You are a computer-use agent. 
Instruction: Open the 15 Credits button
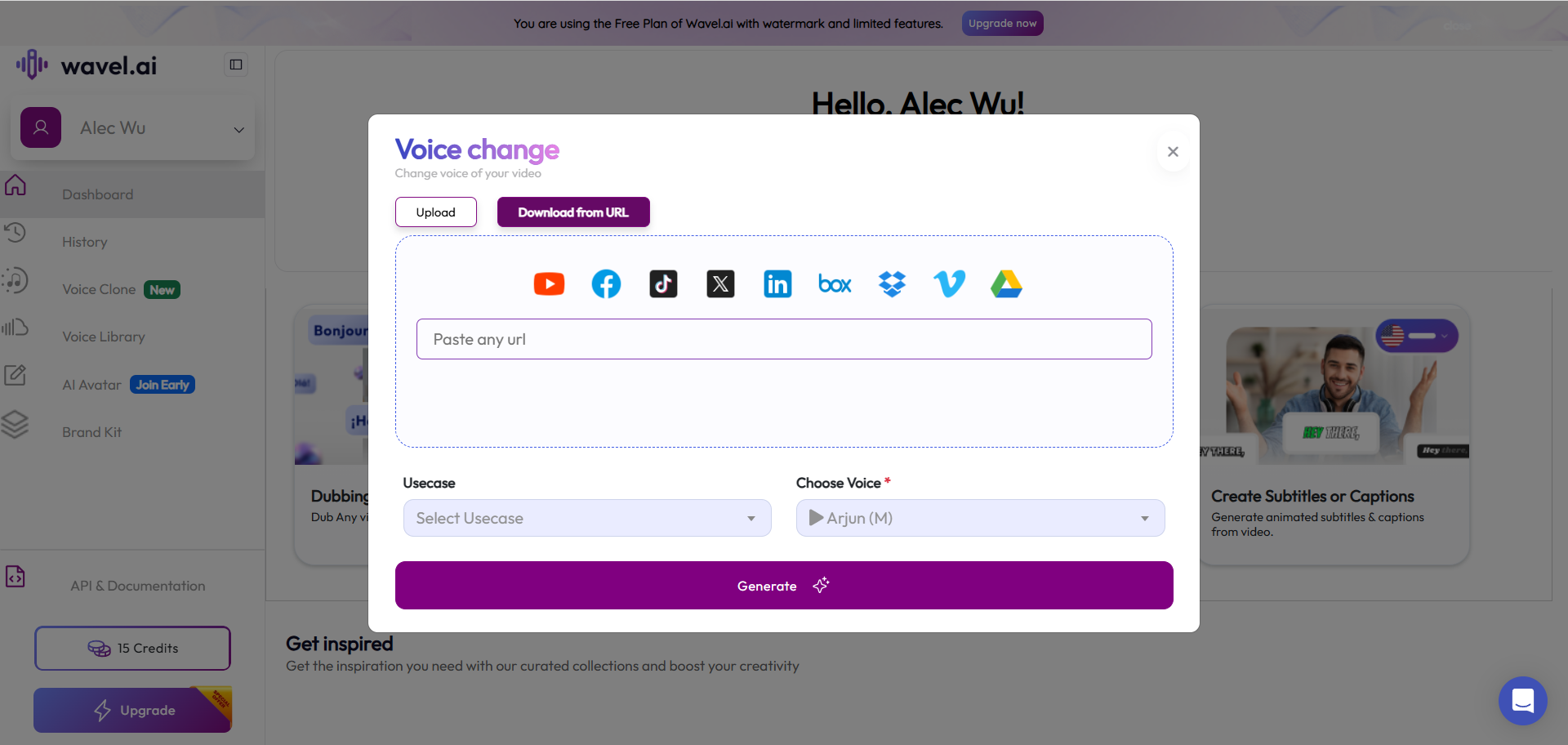pyautogui.click(x=132, y=649)
